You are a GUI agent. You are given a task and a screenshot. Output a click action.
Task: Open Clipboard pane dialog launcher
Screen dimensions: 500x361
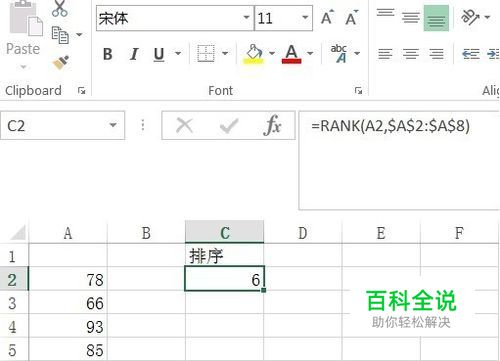point(82,91)
